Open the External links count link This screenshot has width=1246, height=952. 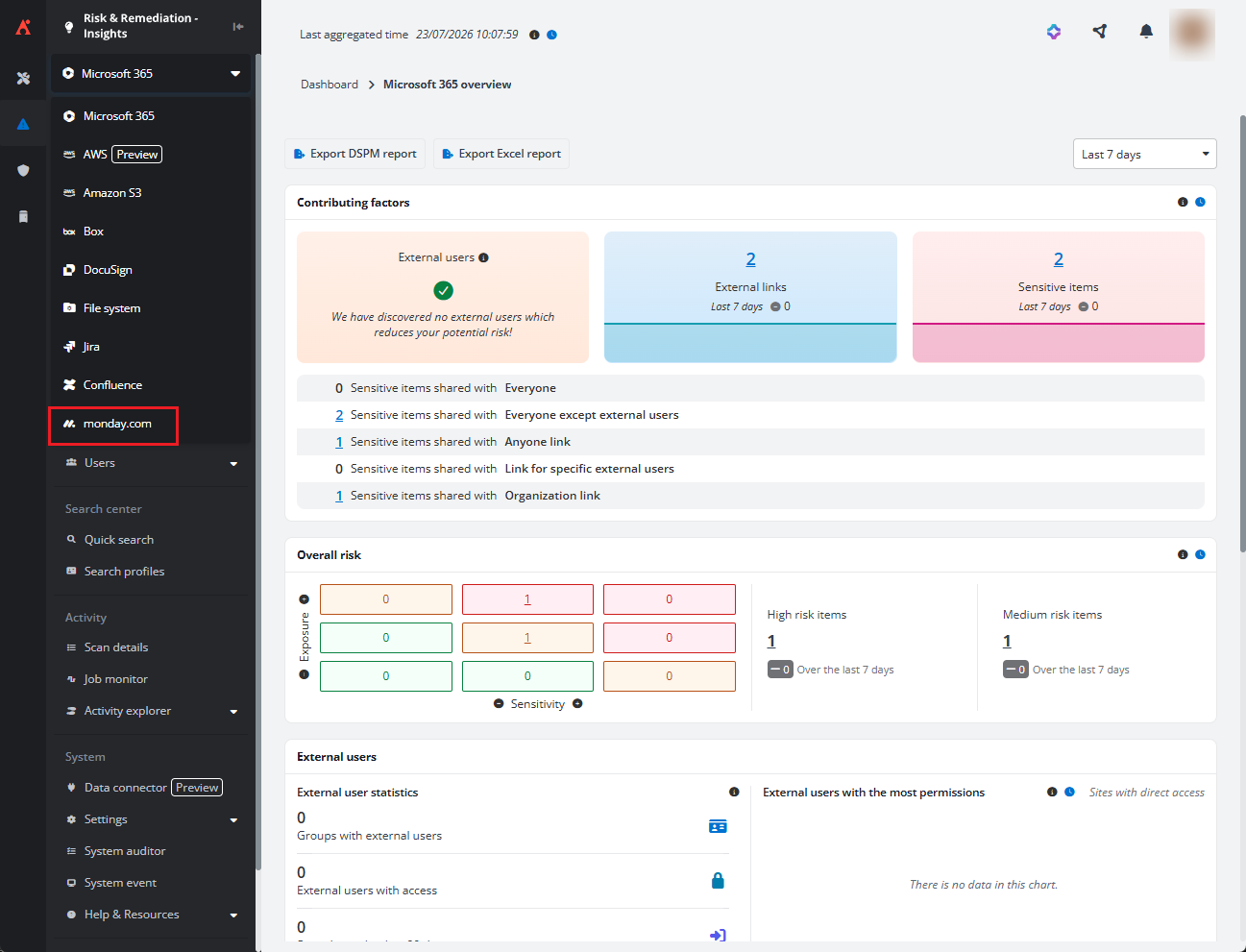750,258
